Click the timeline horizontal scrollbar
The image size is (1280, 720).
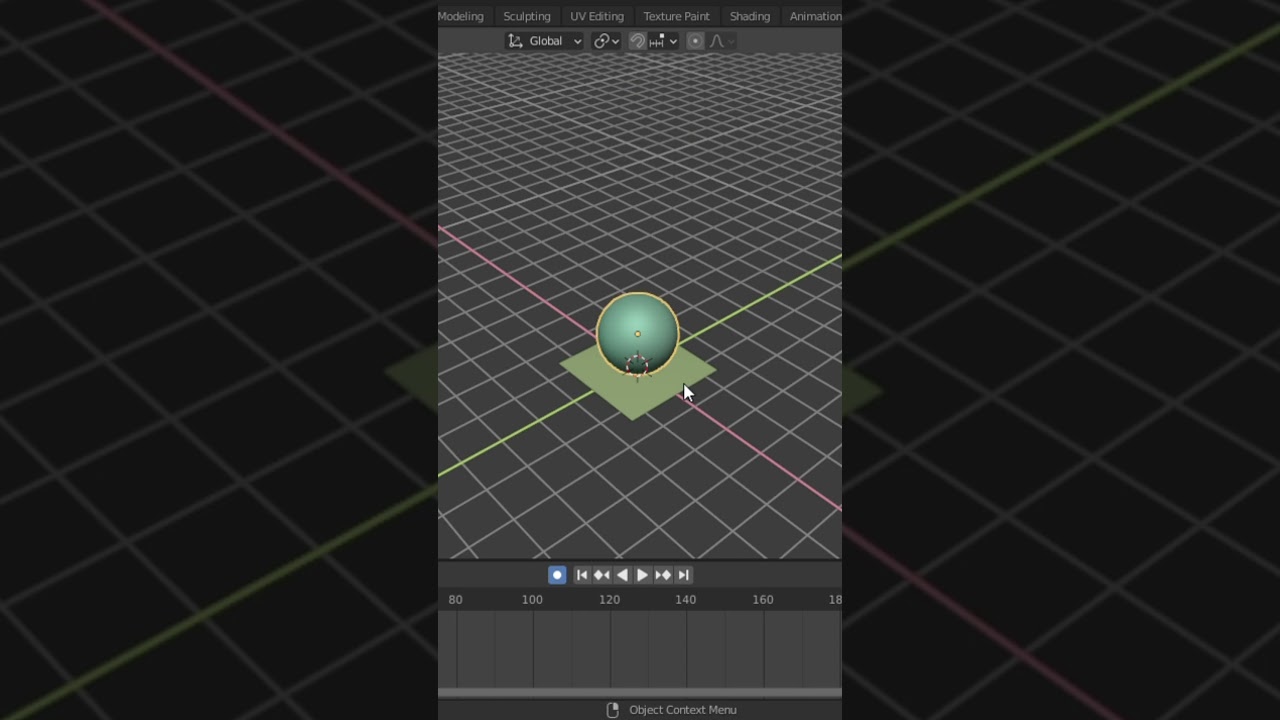640,692
